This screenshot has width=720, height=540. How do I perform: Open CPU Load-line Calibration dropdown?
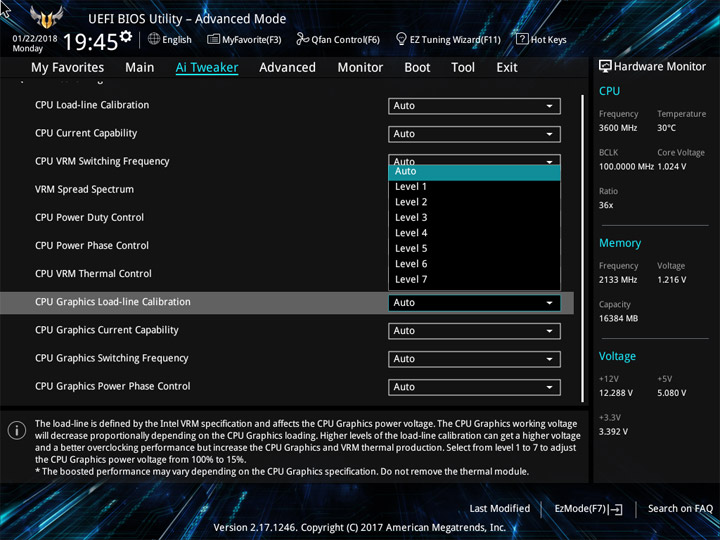tap(474, 106)
